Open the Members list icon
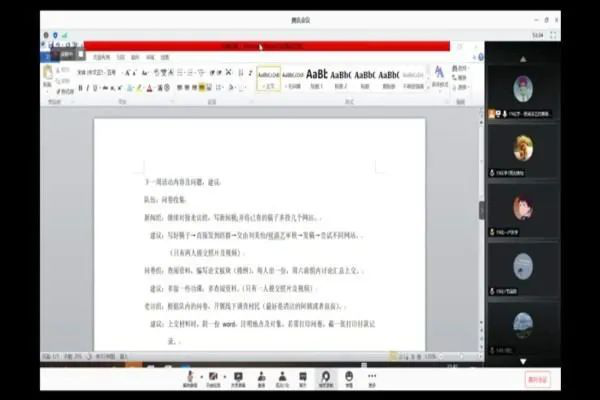The width and height of the screenshot is (600, 400). [x=282, y=378]
